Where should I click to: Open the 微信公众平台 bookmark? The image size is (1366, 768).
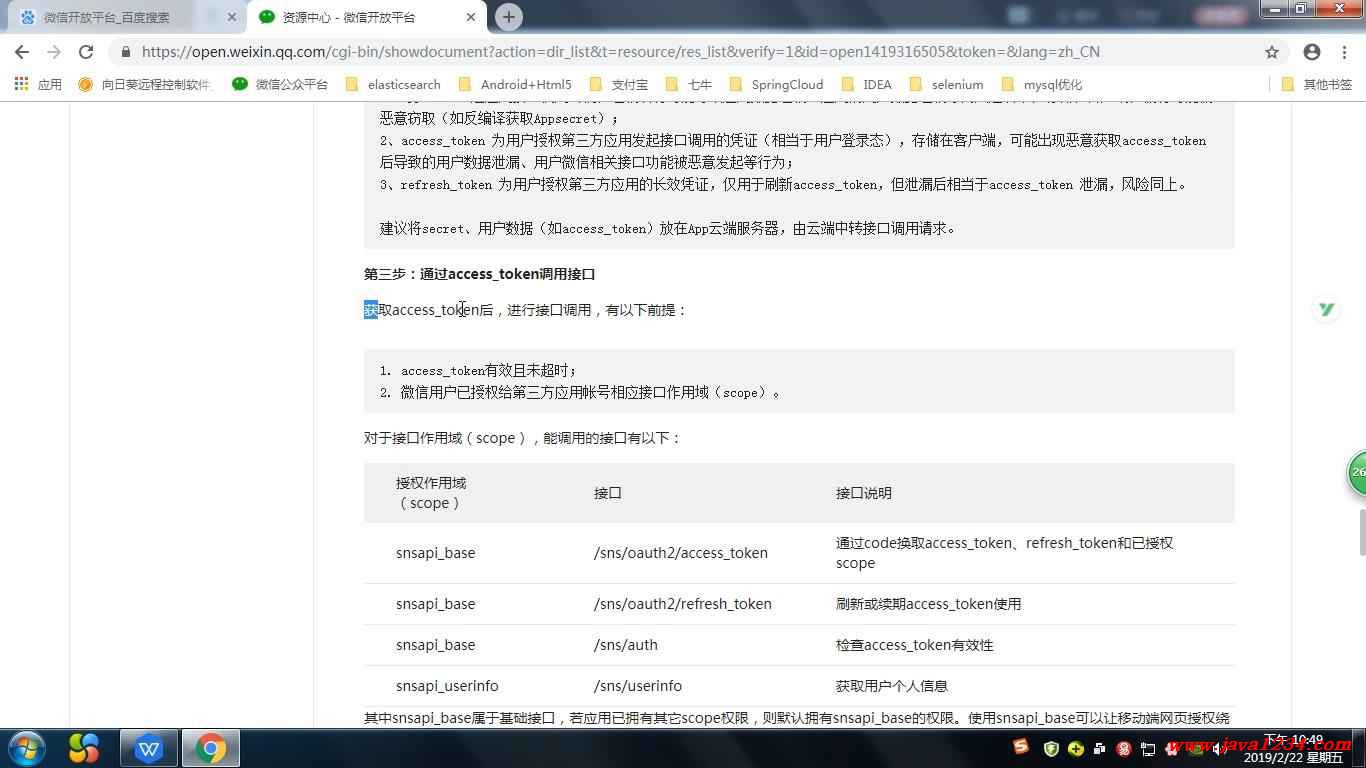coord(280,84)
